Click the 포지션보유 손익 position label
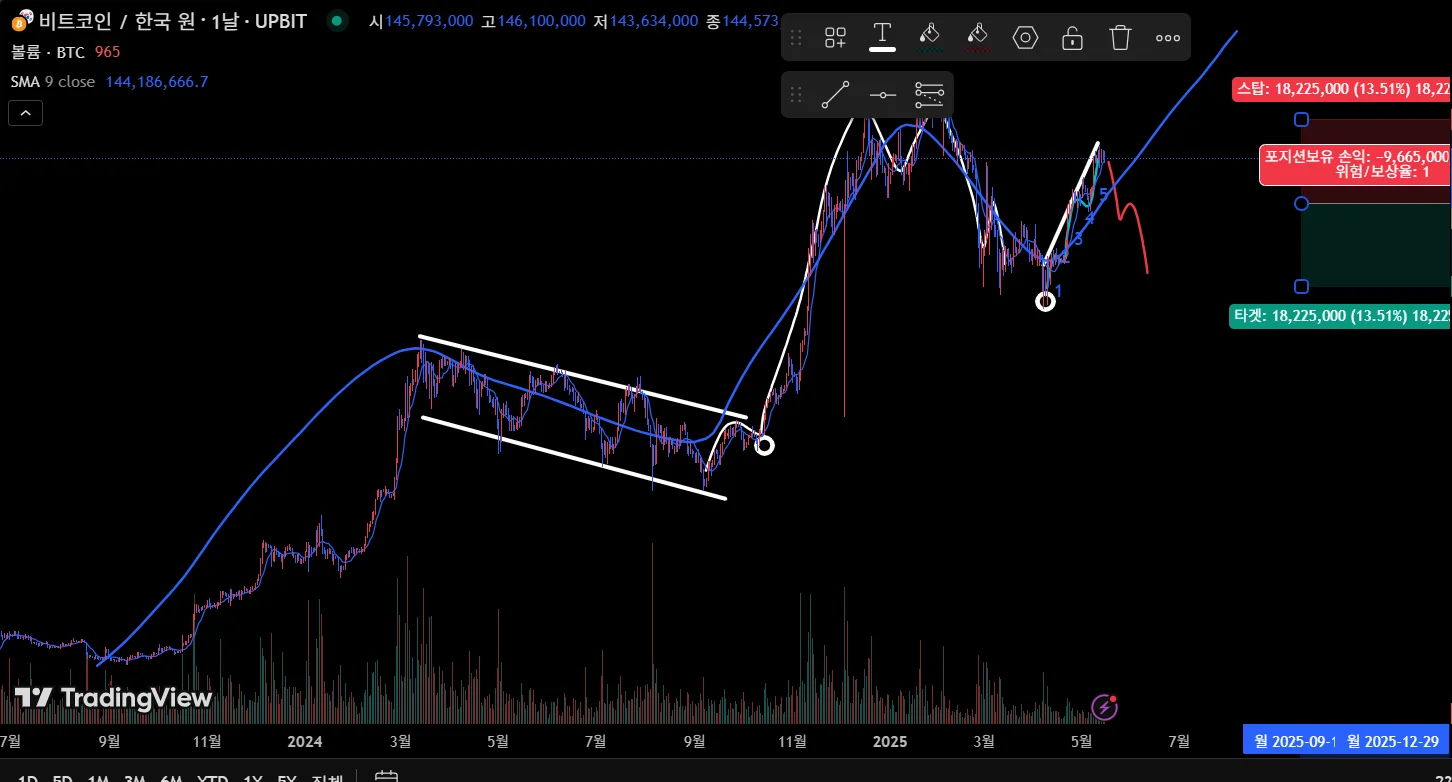This screenshot has height=782, width=1452. pyautogui.click(x=1356, y=164)
